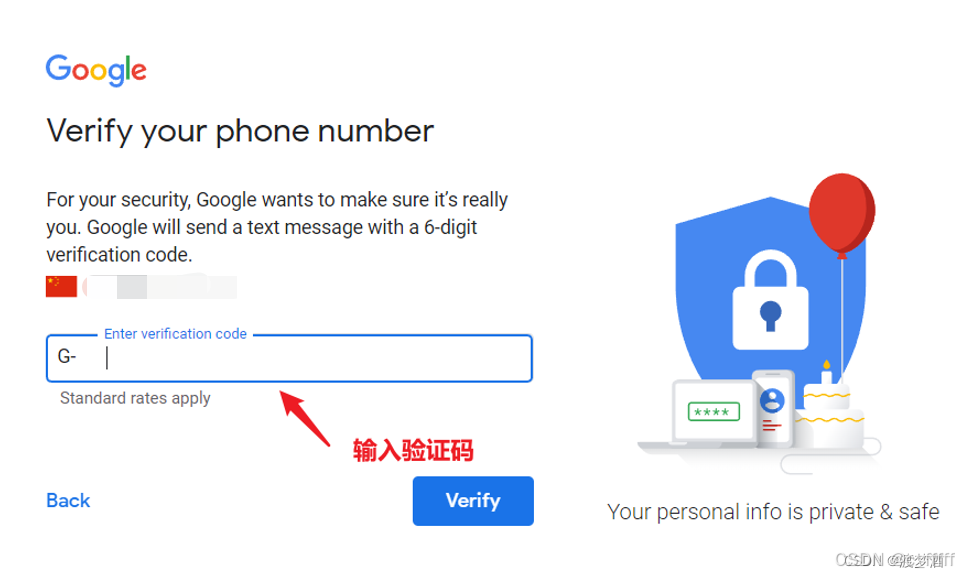Click the blue user avatar on phone
This screenshot has height=577, width=959.
pyautogui.click(x=772, y=401)
